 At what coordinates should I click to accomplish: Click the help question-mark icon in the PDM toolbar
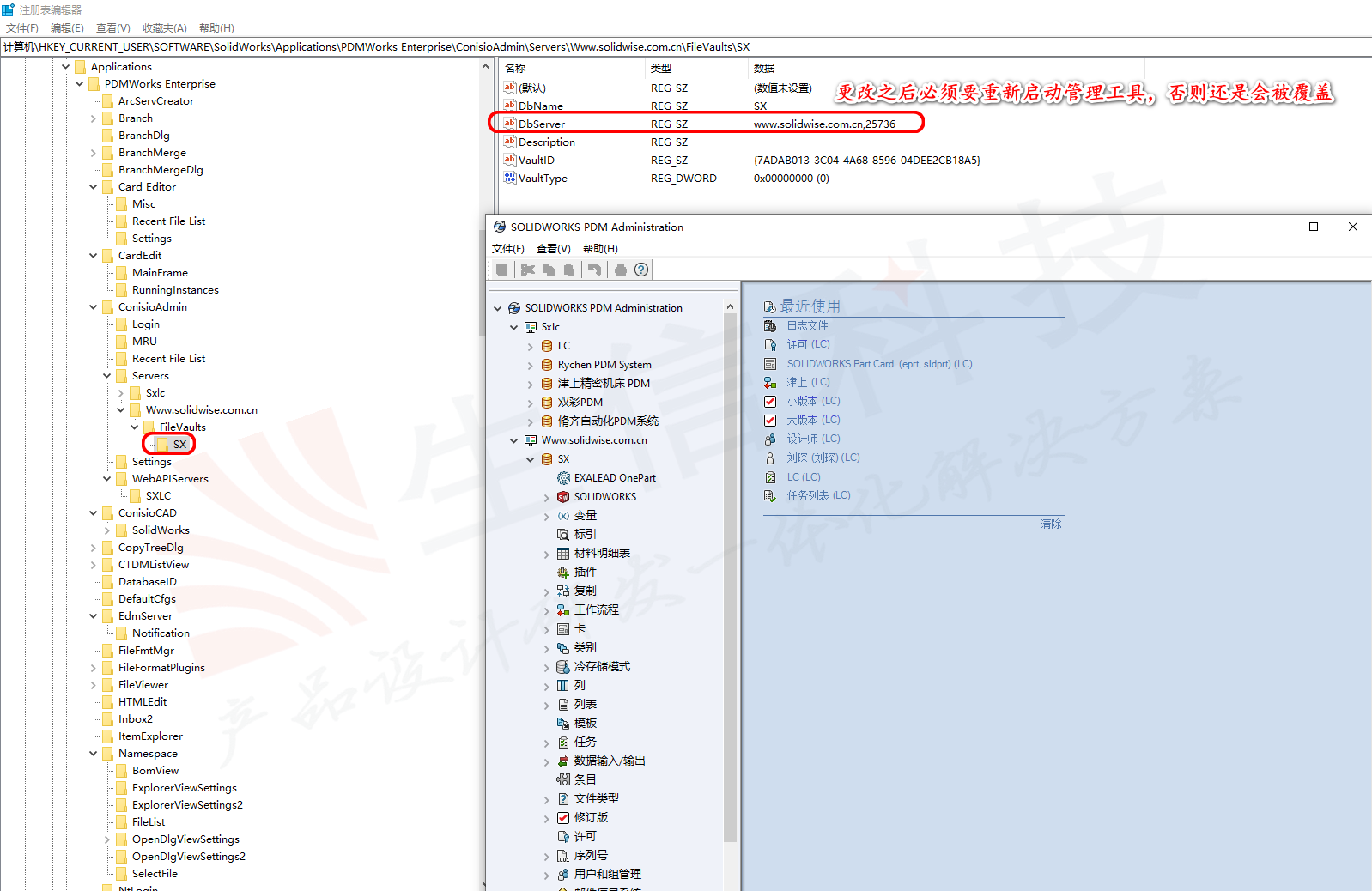pos(641,270)
